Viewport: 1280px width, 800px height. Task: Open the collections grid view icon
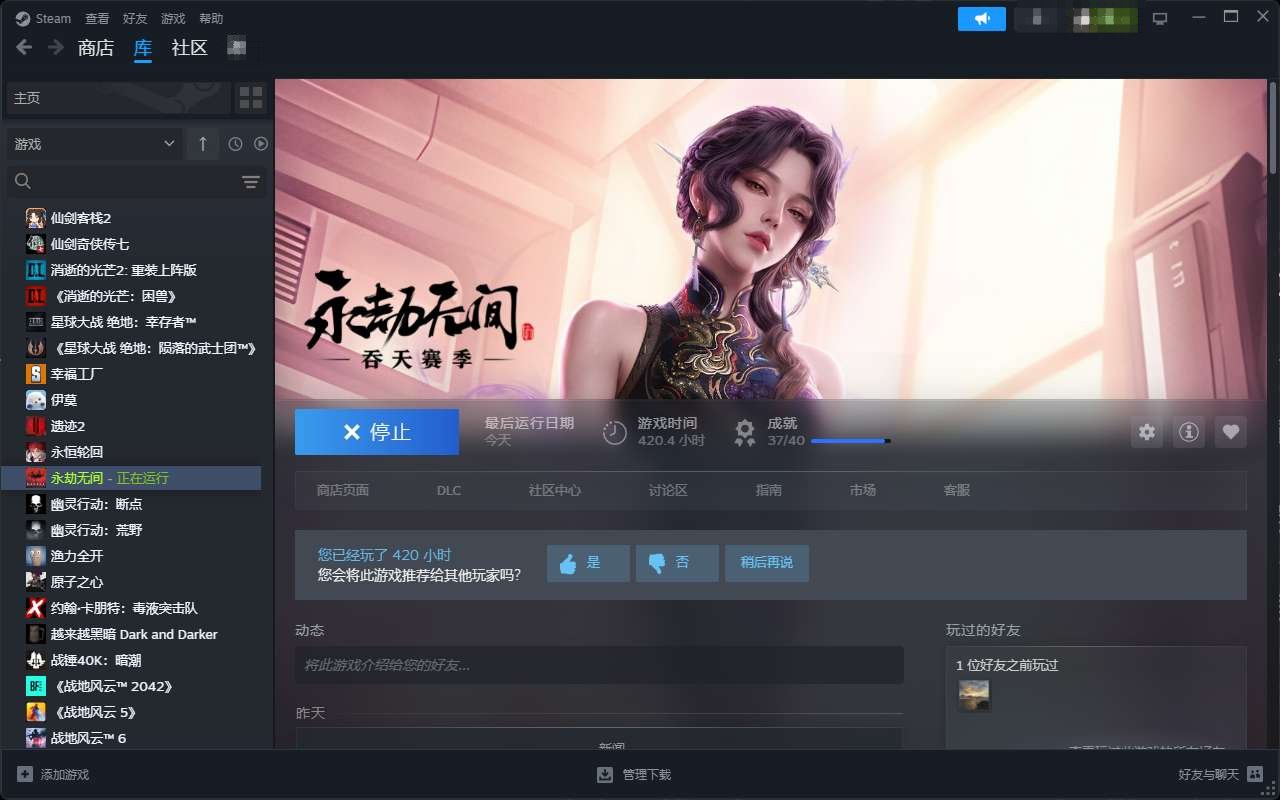251,98
